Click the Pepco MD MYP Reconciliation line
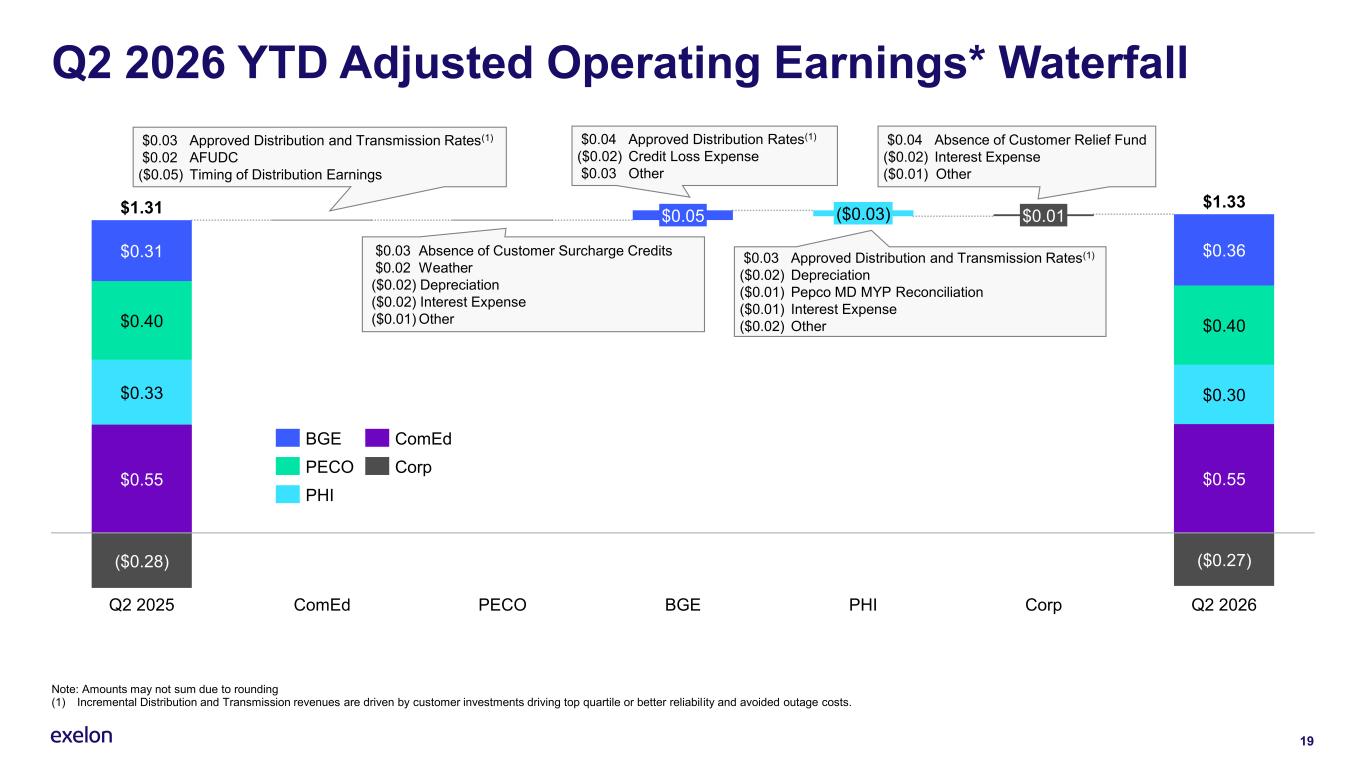1365x768 pixels. pyautogui.click(x=861, y=292)
